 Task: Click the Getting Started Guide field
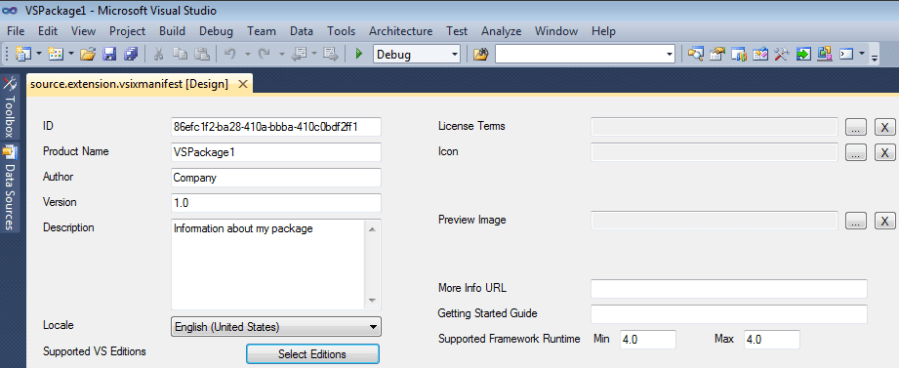click(x=729, y=314)
